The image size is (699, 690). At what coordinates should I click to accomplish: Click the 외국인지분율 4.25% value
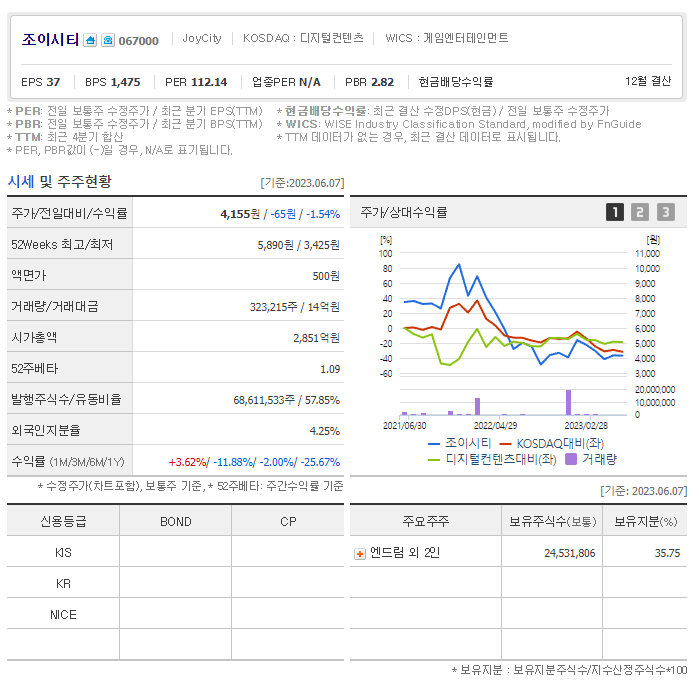tap(325, 431)
